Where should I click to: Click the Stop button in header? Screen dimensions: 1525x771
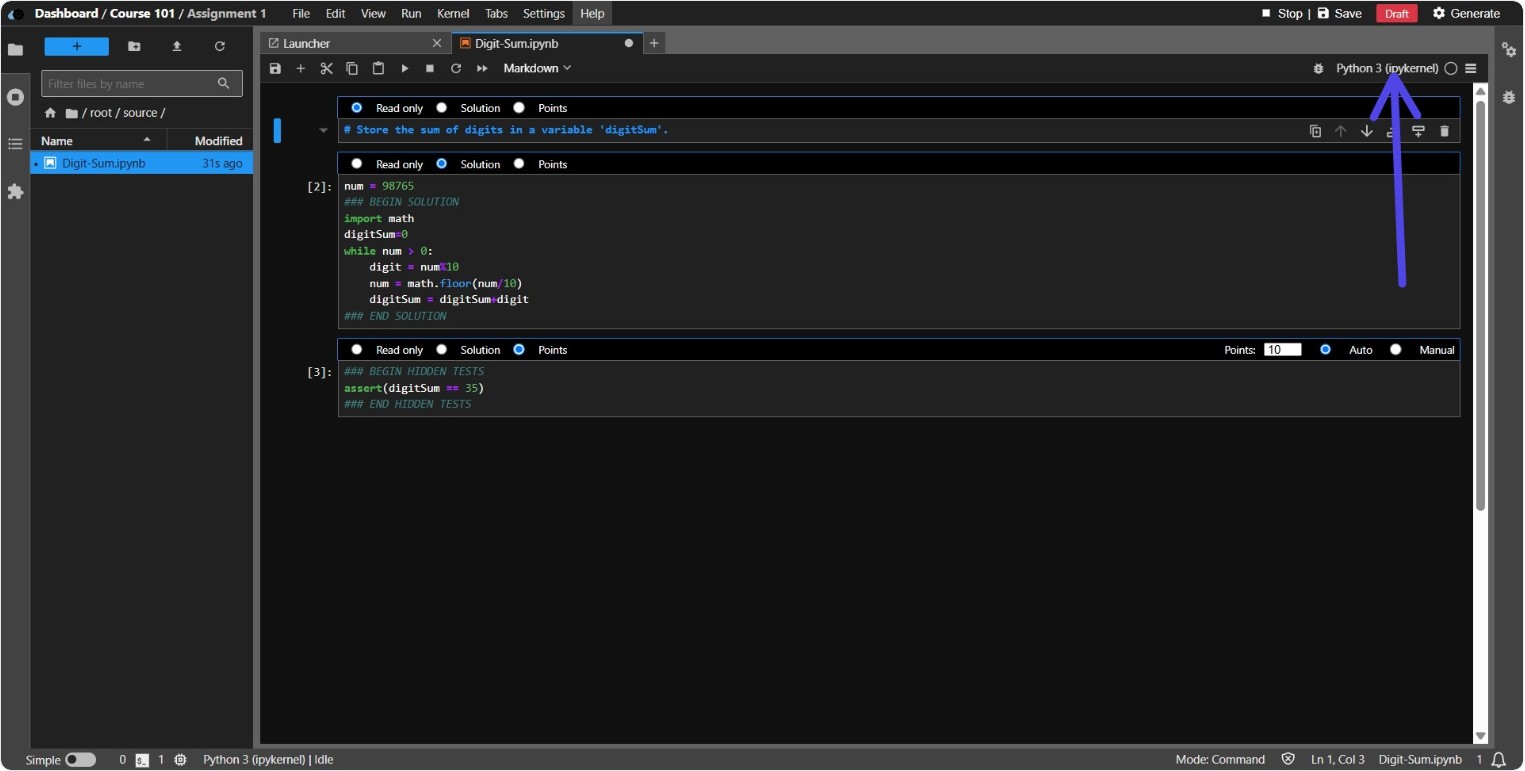1282,14
